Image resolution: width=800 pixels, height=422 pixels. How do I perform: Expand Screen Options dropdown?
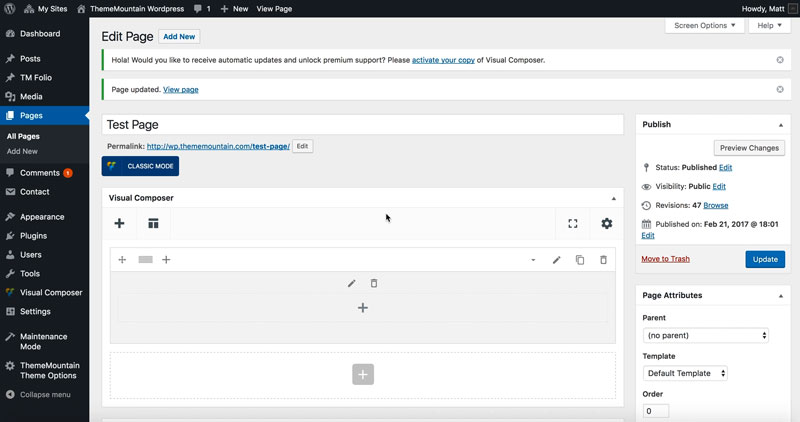(x=705, y=26)
